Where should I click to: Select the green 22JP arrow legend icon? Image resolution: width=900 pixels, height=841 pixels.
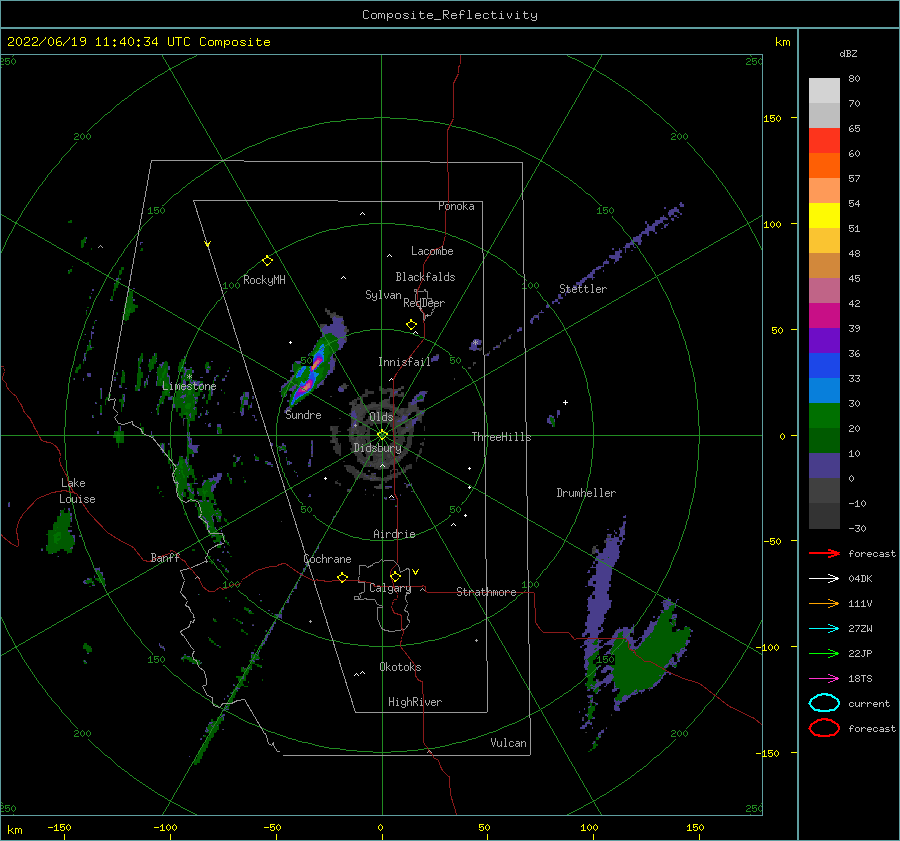(x=824, y=653)
